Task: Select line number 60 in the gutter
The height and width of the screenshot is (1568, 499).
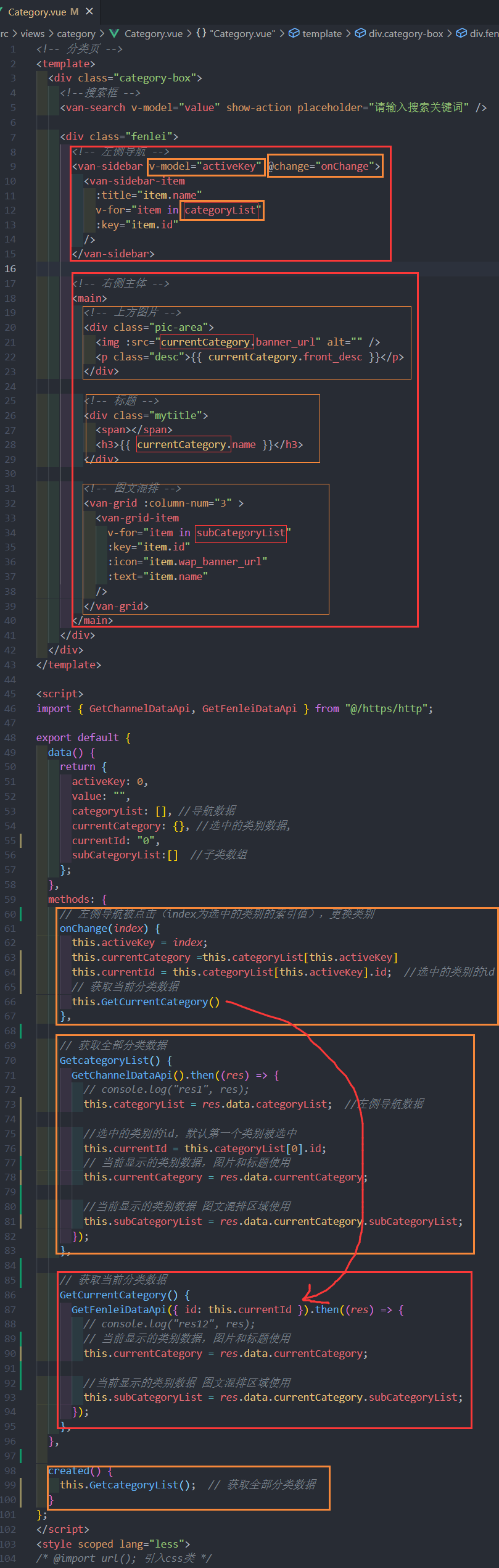Action: coord(10,914)
